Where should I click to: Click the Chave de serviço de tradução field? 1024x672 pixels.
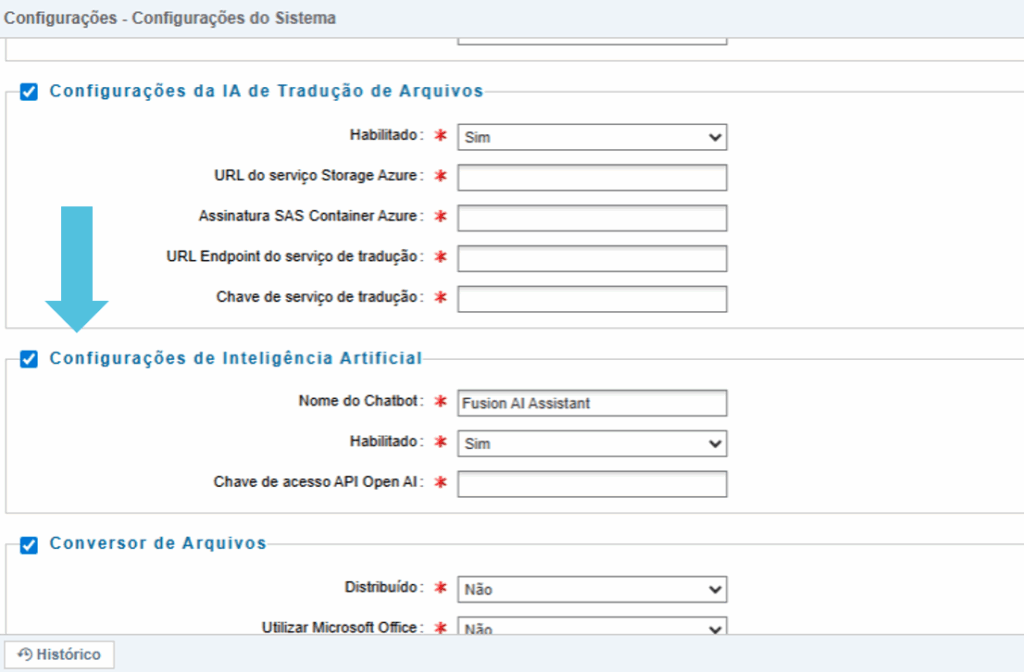[x=591, y=298]
